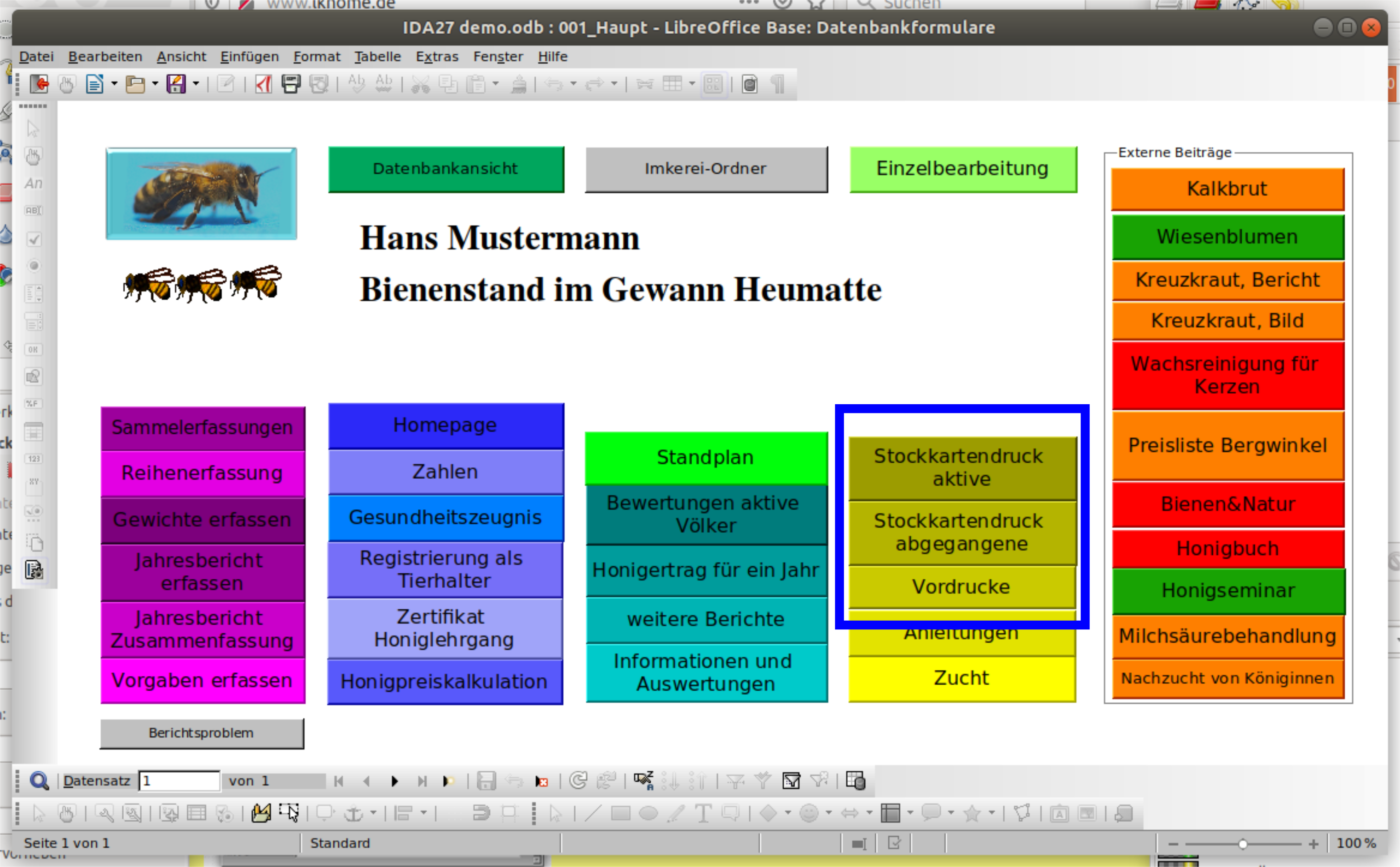Toggle Data Sources icon in top toolbar
This screenshot has width=1400, height=867.
(750, 84)
